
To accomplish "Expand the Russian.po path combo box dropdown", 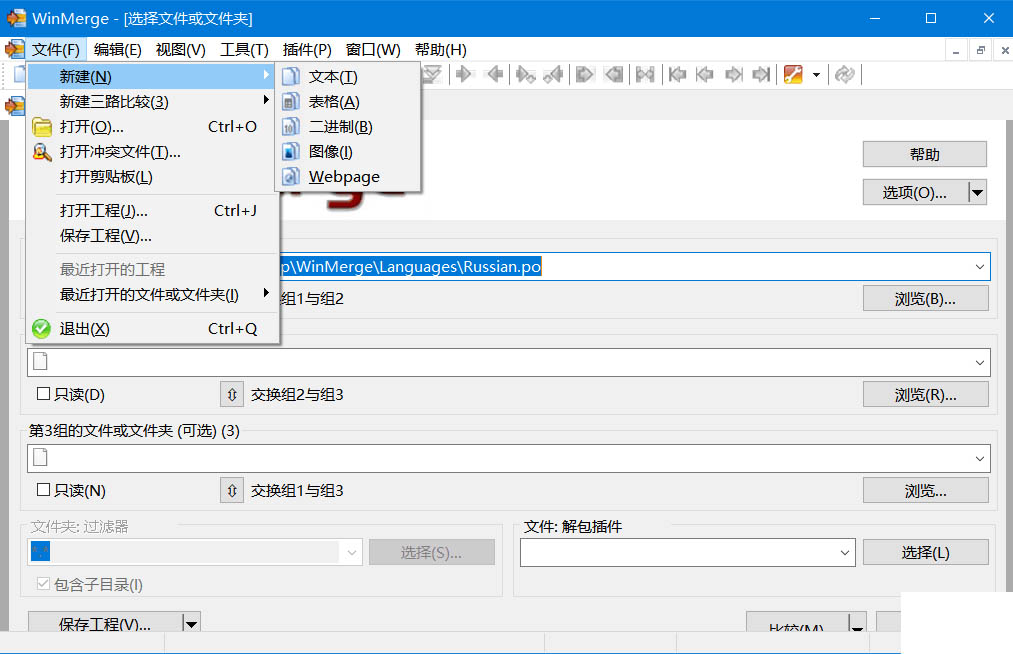I will point(979,267).
